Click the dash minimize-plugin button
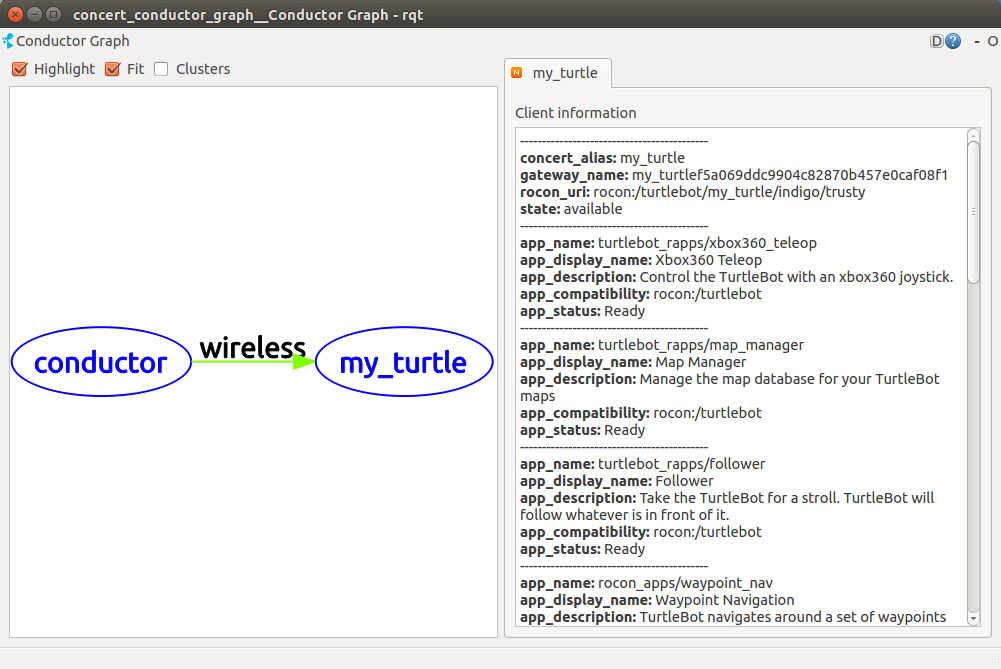 (977, 41)
